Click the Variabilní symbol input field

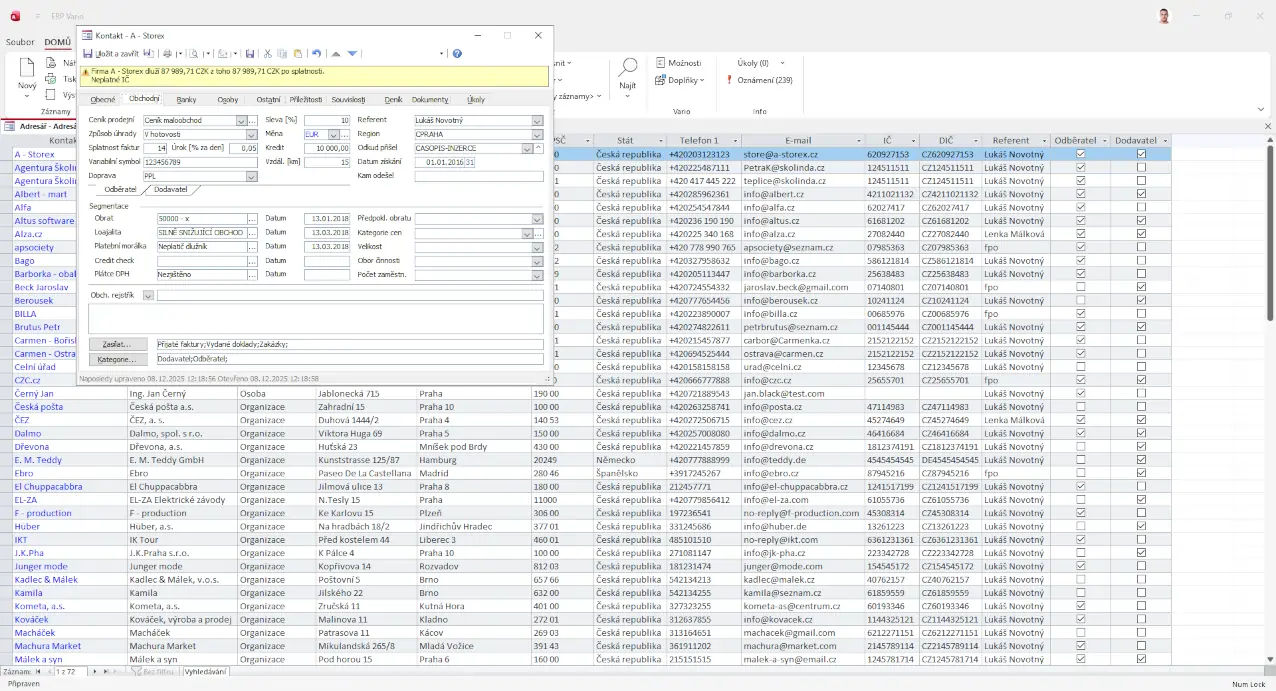coord(199,162)
